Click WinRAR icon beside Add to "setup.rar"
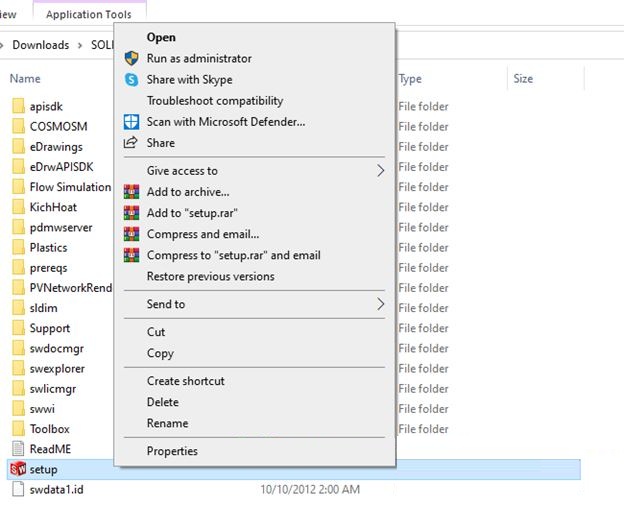The height and width of the screenshot is (506, 624). [x=131, y=213]
